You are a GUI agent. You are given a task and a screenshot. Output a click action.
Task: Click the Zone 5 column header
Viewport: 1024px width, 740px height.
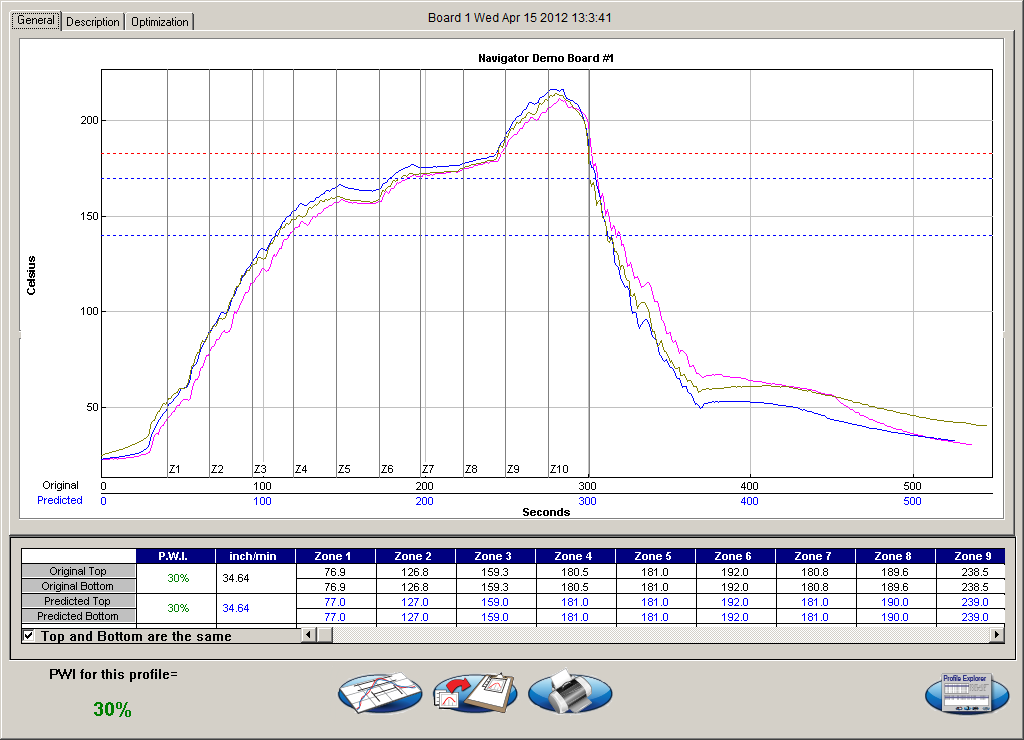(655, 556)
